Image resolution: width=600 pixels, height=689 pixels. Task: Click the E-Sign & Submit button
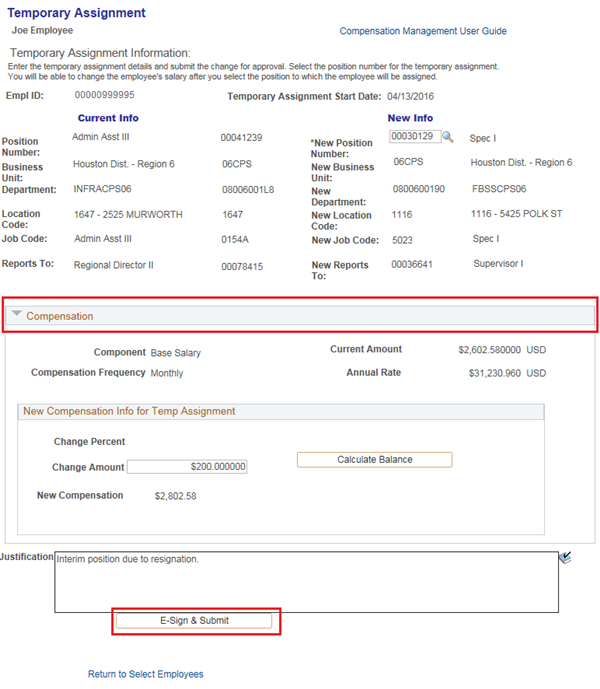[x=195, y=620]
